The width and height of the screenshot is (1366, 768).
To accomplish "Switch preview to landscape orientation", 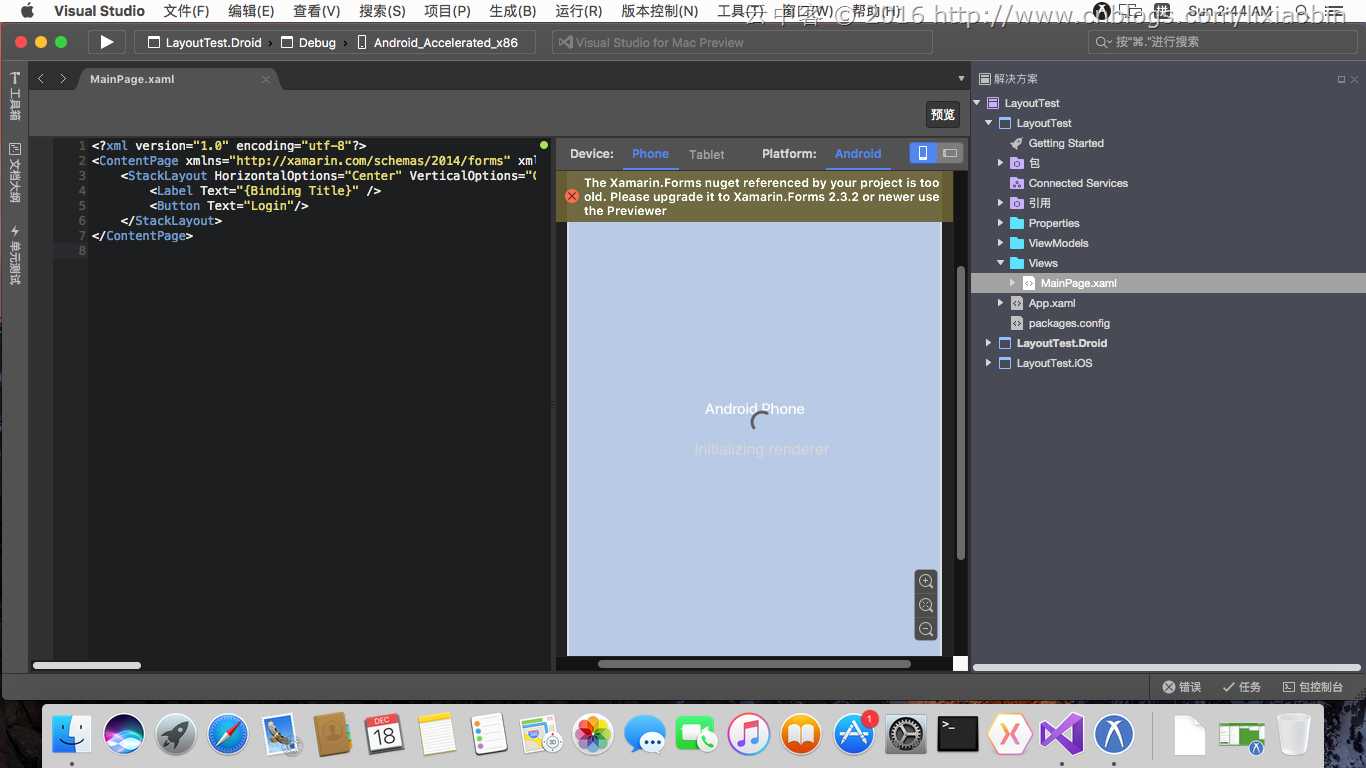I will 950,153.
